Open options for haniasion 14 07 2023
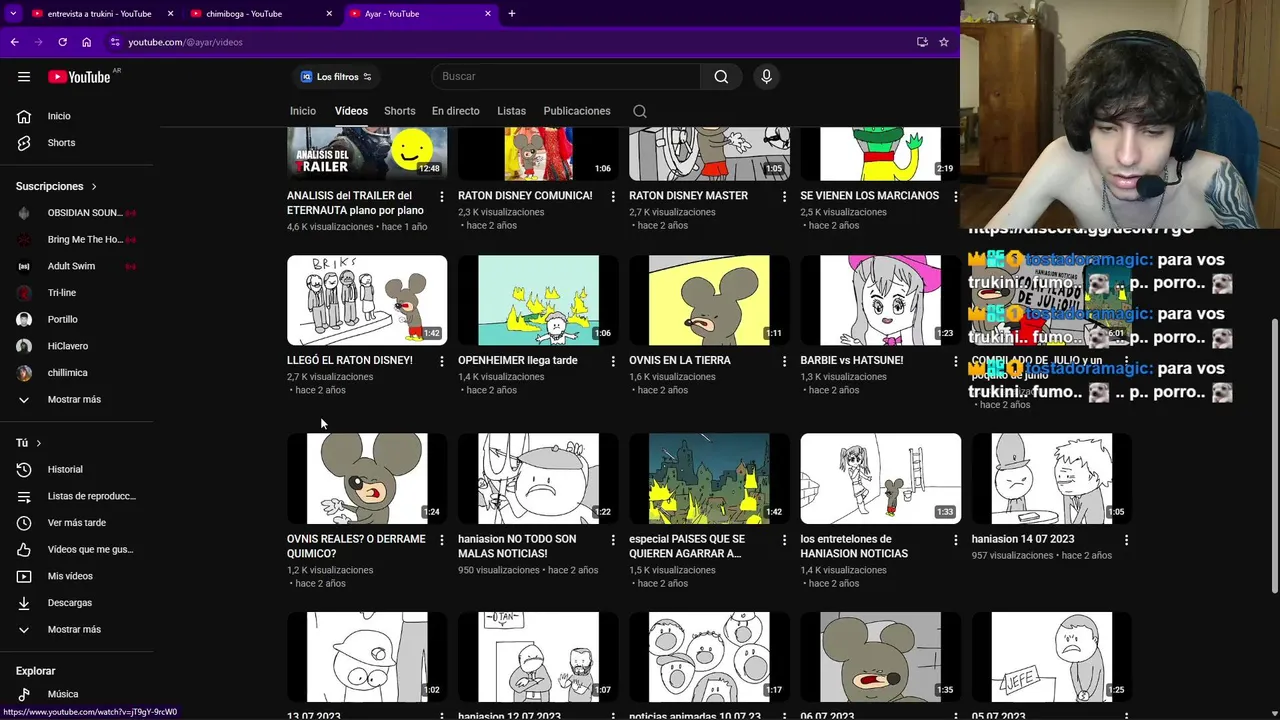Screen dimensions: 1280x720 1126,540
